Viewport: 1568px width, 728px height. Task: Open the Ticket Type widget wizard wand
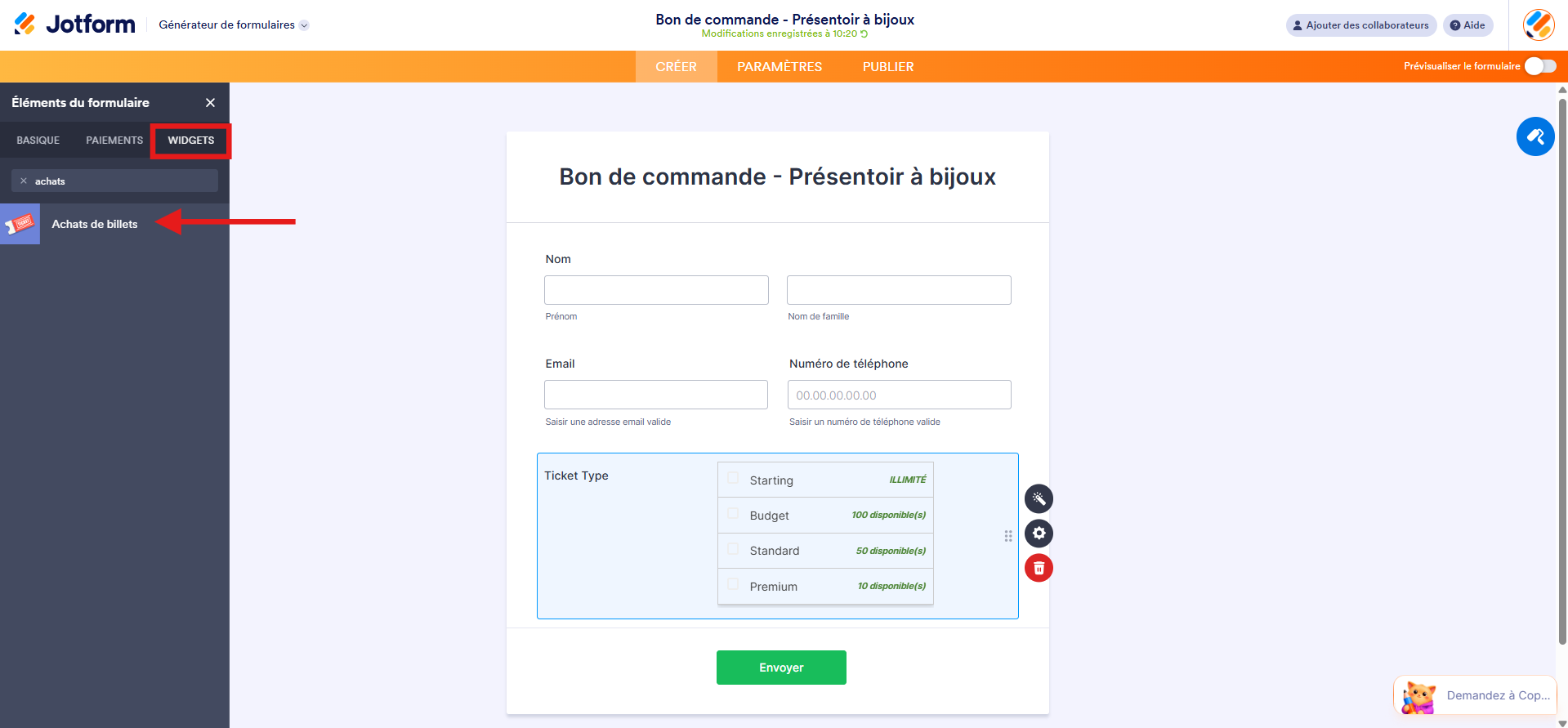(1039, 498)
